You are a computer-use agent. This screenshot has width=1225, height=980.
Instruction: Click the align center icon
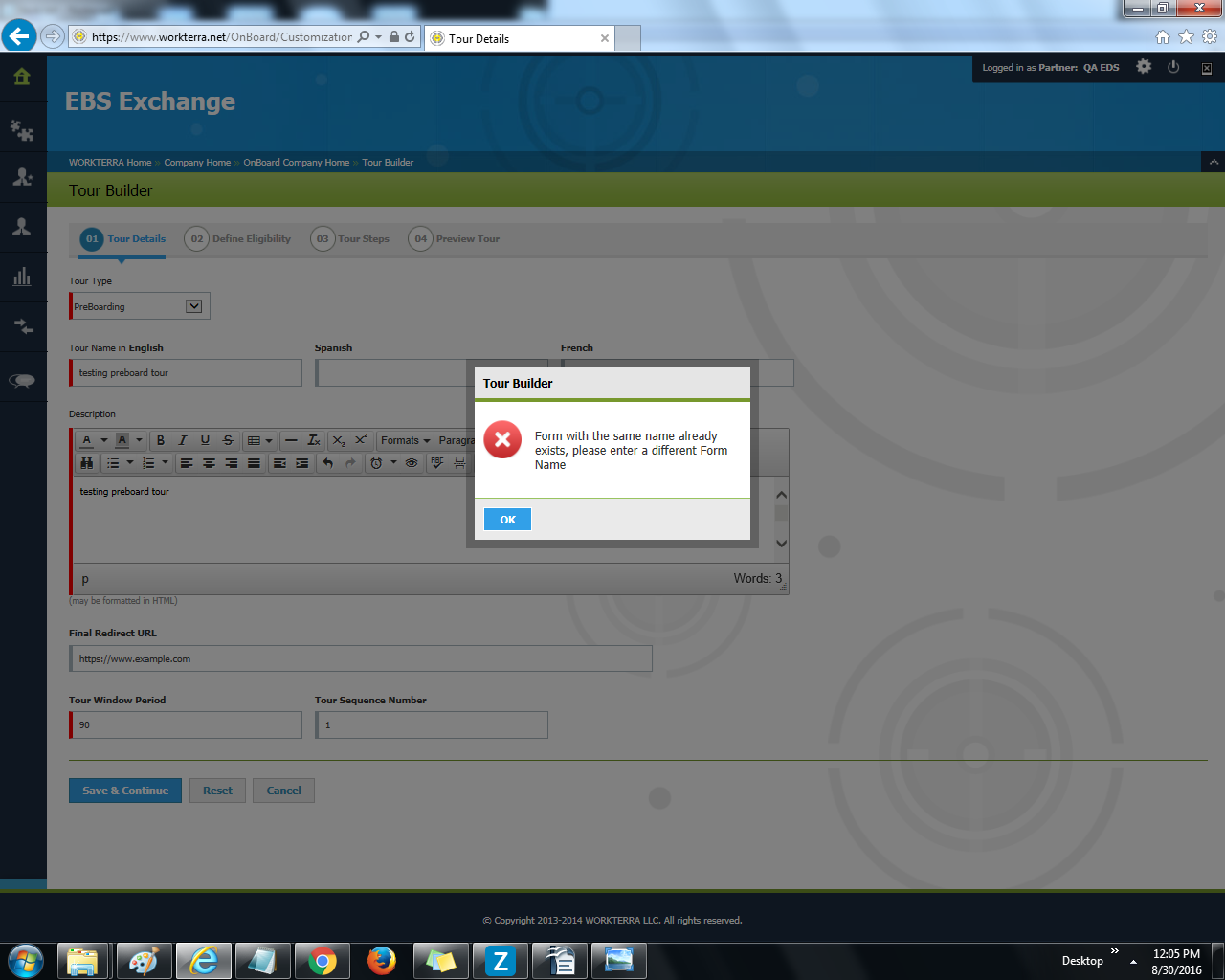(x=209, y=463)
